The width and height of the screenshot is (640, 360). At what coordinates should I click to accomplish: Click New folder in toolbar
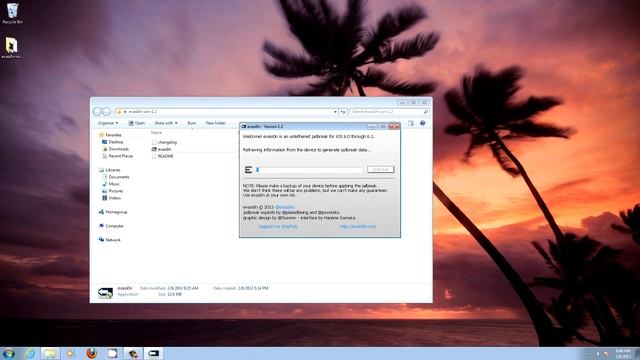click(216, 123)
